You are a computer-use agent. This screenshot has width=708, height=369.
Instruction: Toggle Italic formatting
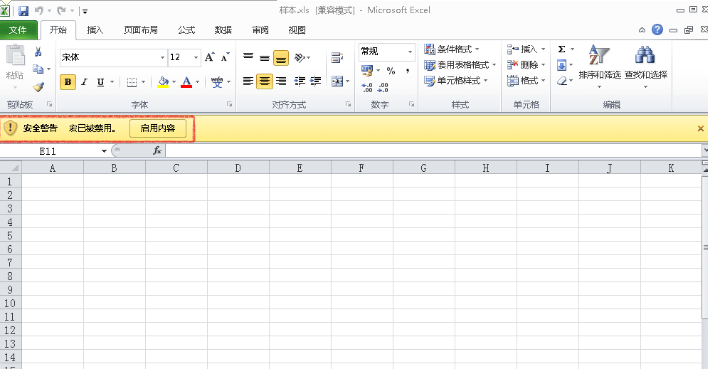[x=84, y=82]
